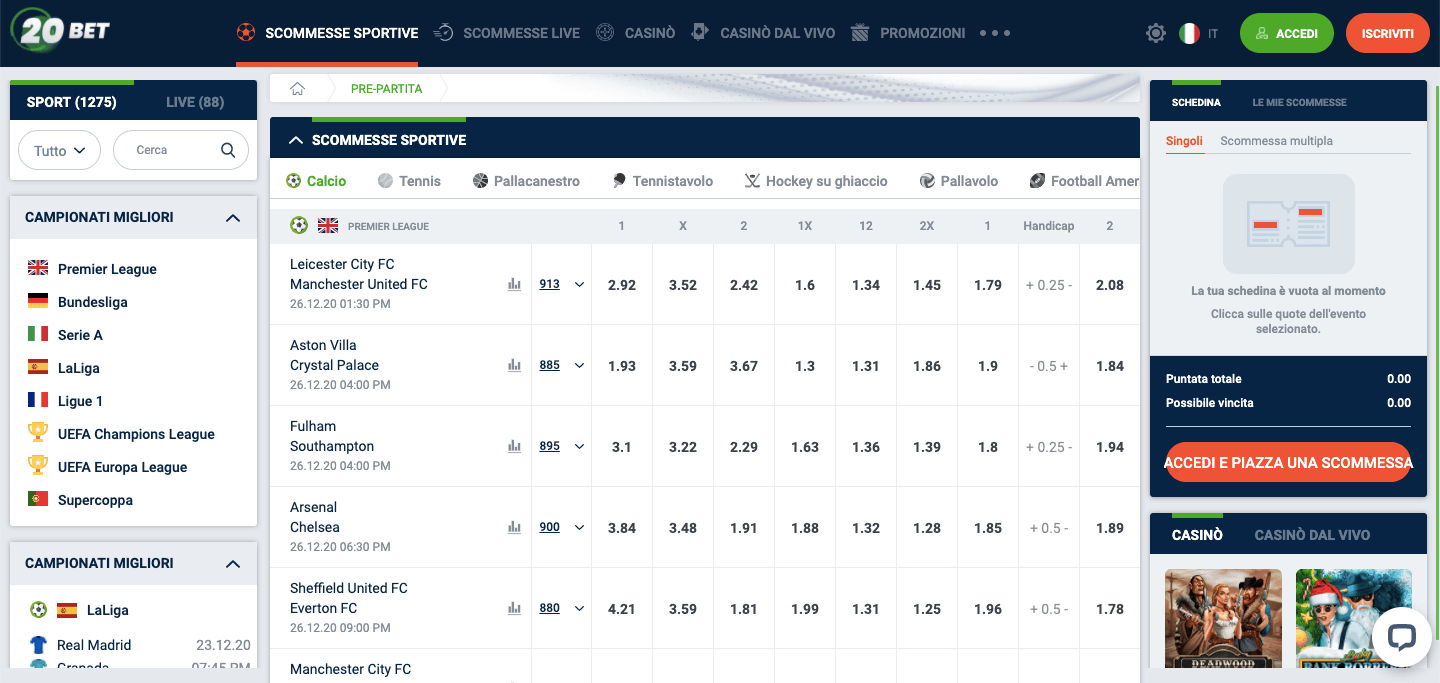Open stats chart for Aston Villa match
This screenshot has width=1440, height=683.
(514, 366)
